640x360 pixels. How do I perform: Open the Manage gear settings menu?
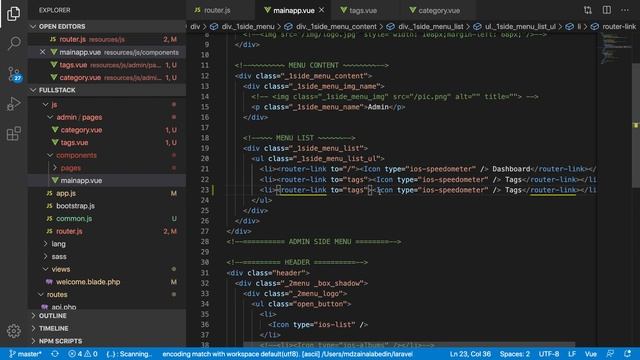(13, 331)
